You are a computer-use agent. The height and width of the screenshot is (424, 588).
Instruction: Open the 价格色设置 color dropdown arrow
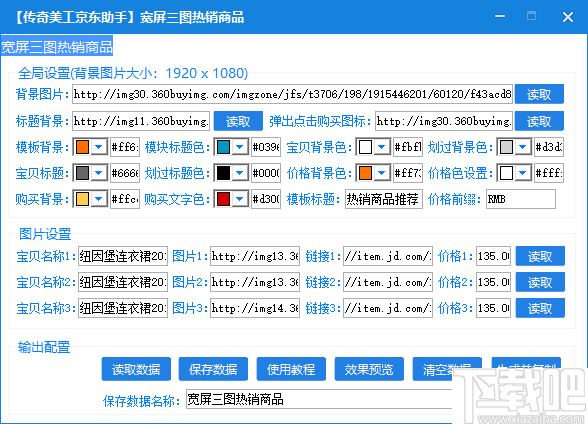[x=522, y=173]
